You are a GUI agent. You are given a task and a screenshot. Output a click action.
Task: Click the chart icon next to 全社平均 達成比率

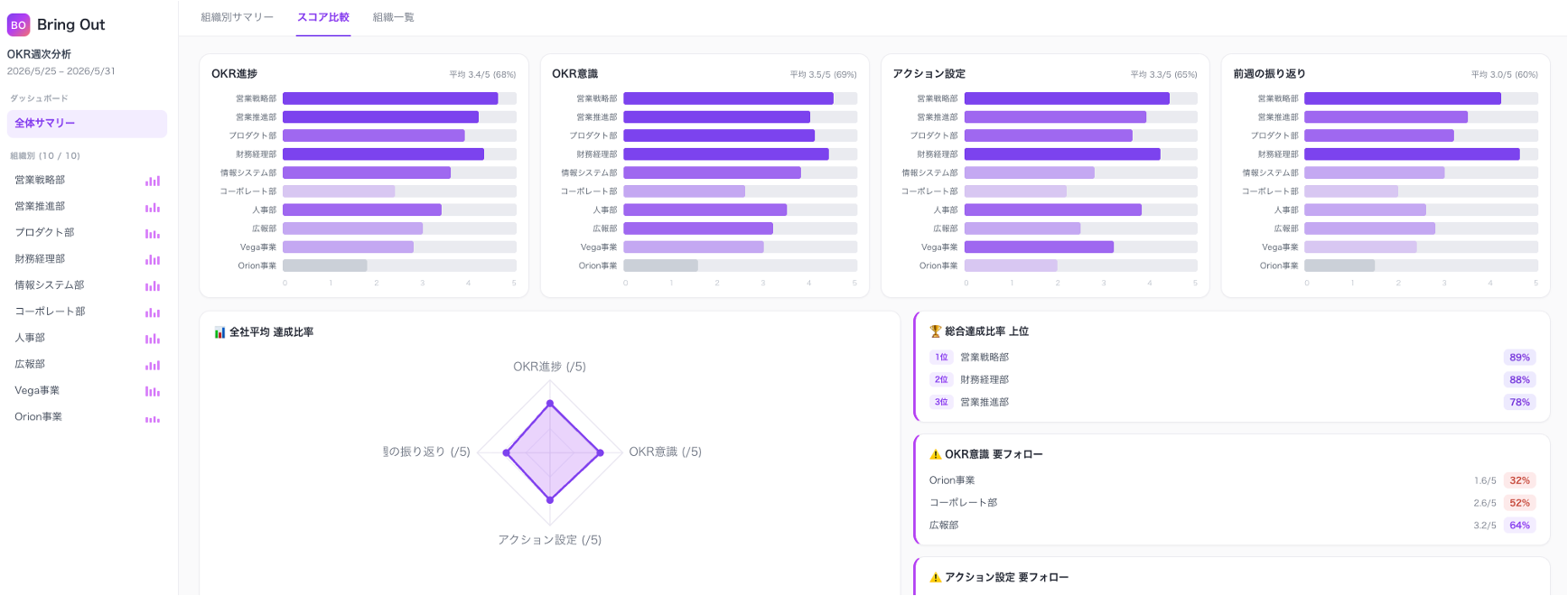[219, 332]
